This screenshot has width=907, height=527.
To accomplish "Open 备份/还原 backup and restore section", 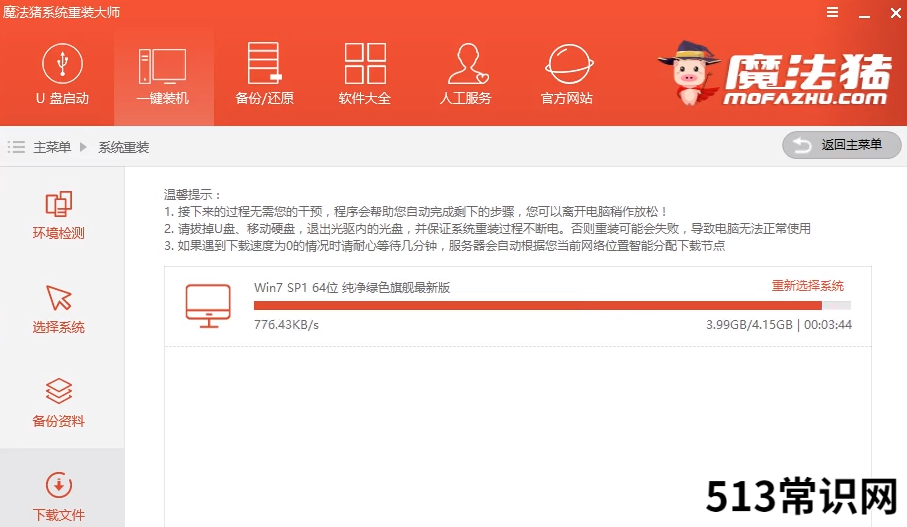I will point(264,75).
